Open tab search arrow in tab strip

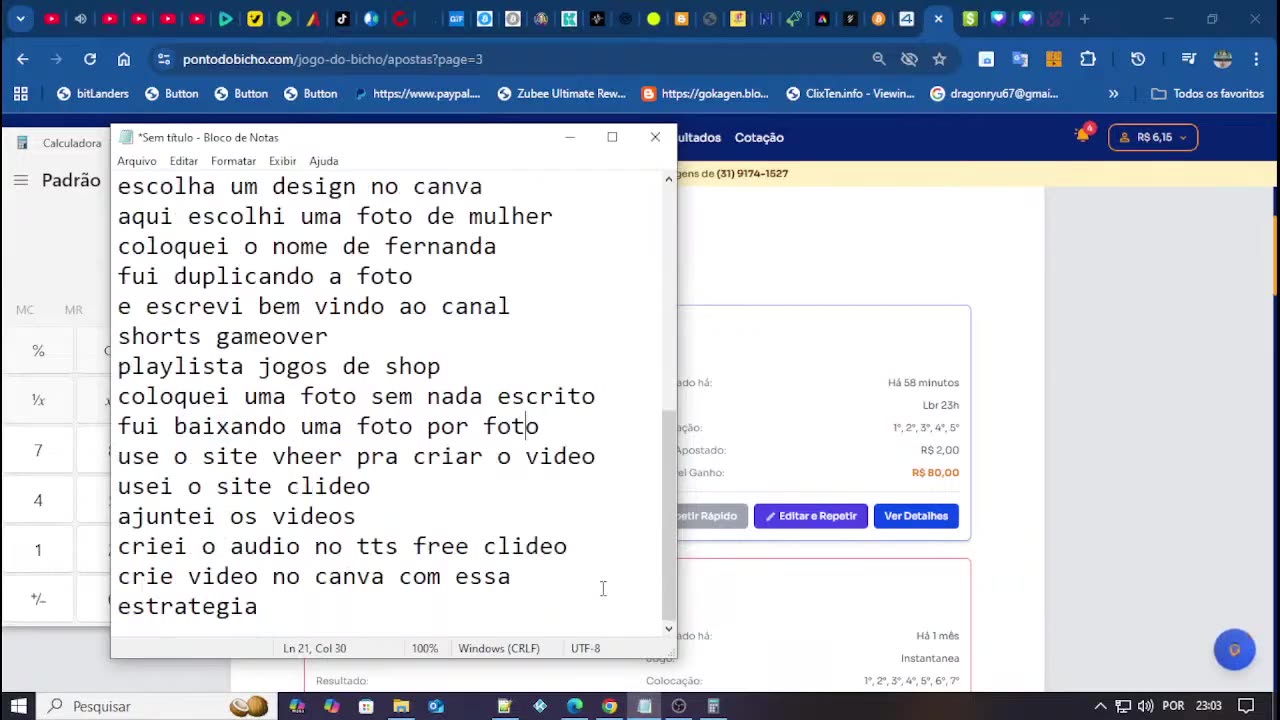pos(20,19)
